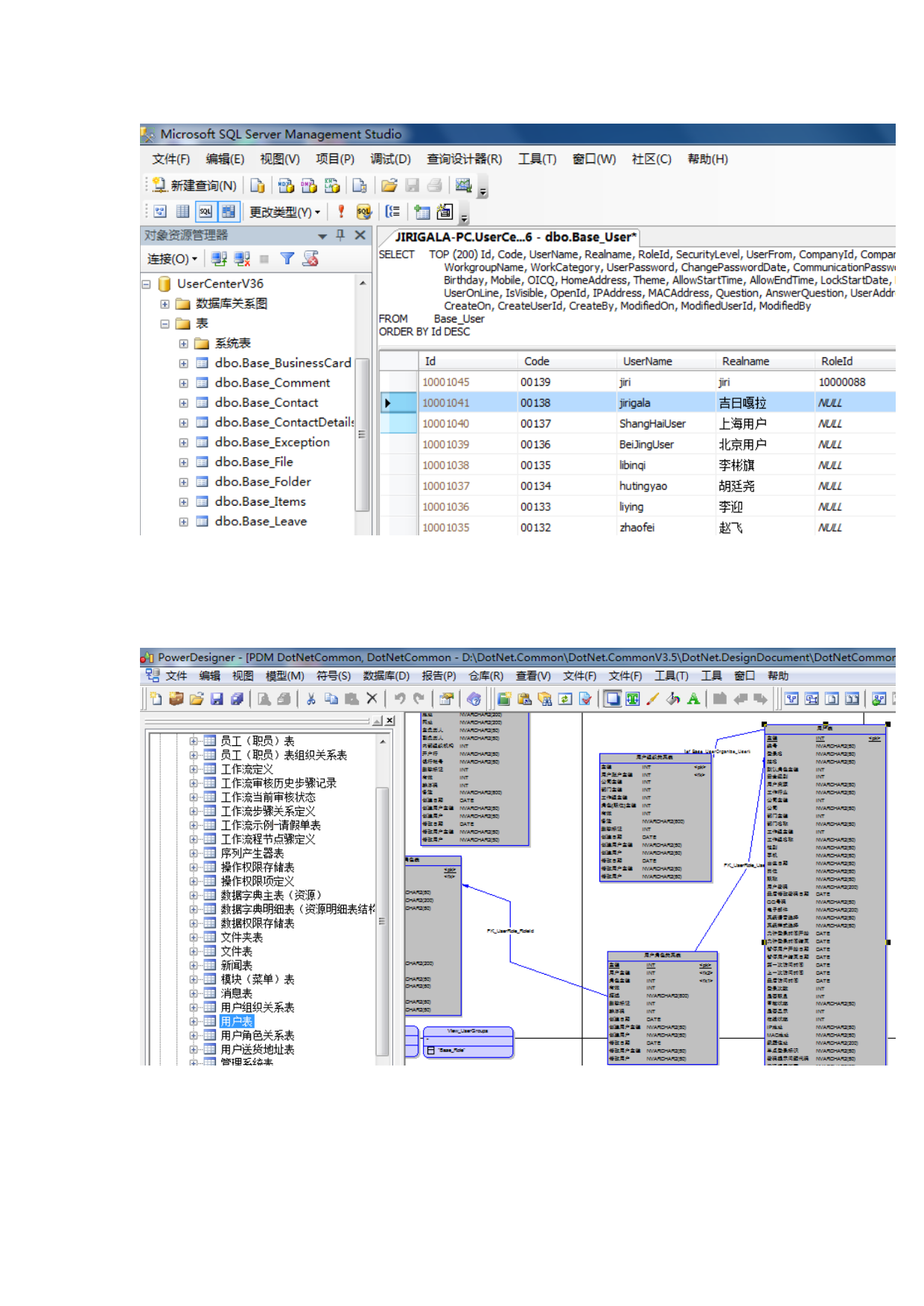Open the 报告(P) menu in PowerDesigner
The image size is (924, 1306).
click(x=439, y=676)
